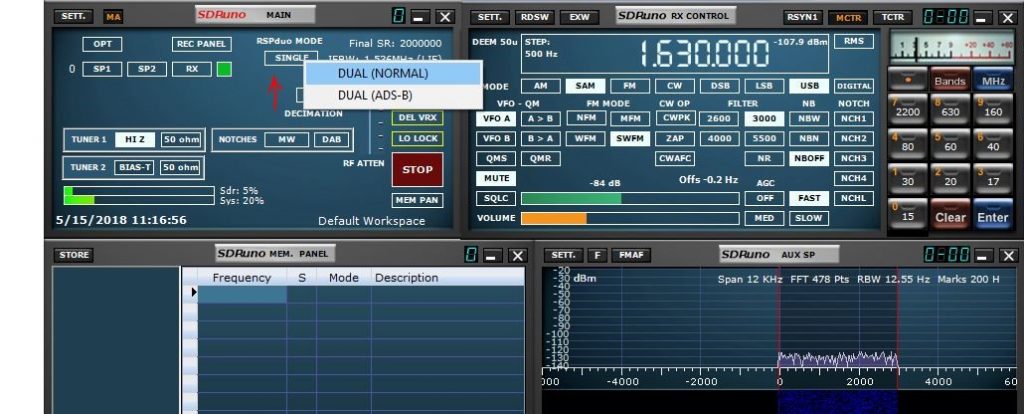The image size is (1024, 414).
Task: Open the OPT options menu
Action: click(x=103, y=44)
